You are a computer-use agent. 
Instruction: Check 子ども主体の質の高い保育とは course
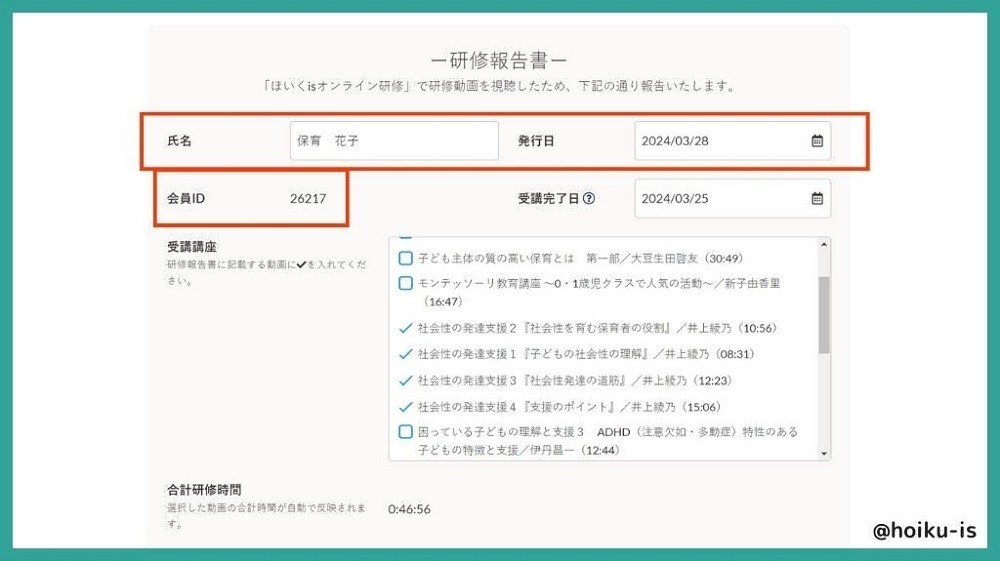pos(405,258)
